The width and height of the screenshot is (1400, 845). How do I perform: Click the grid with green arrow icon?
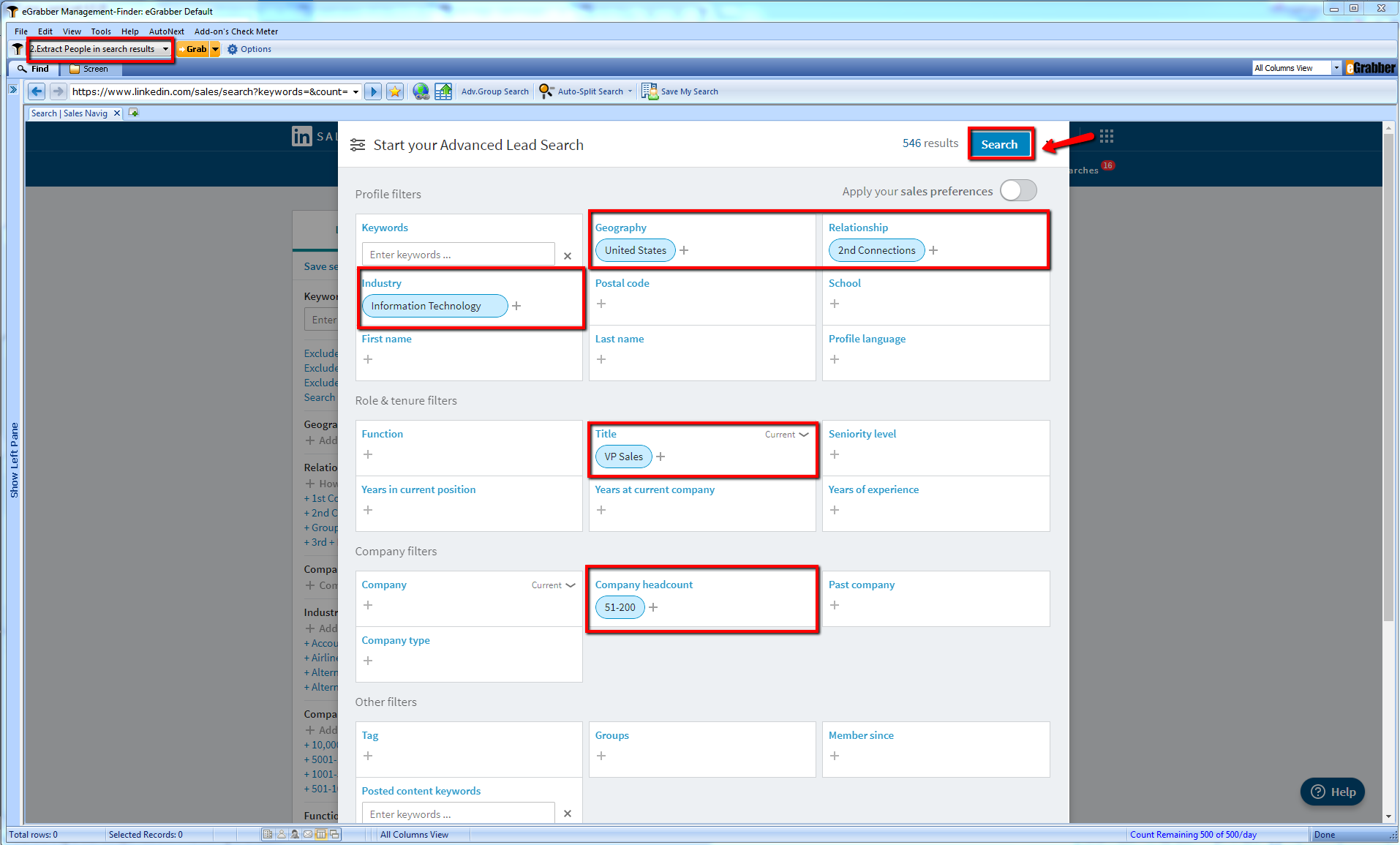pos(443,91)
